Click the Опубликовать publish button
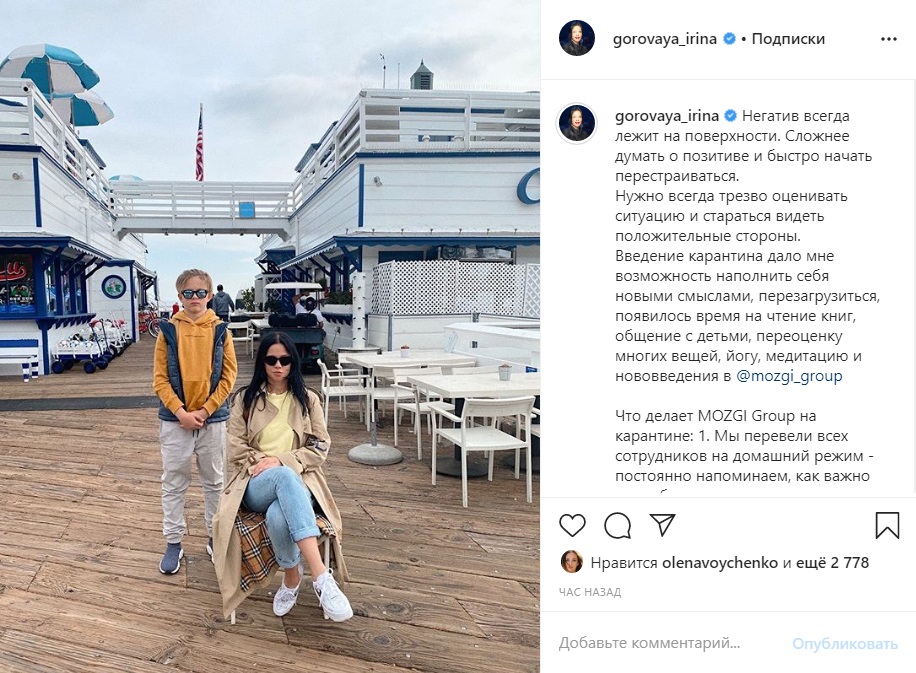 (845, 644)
